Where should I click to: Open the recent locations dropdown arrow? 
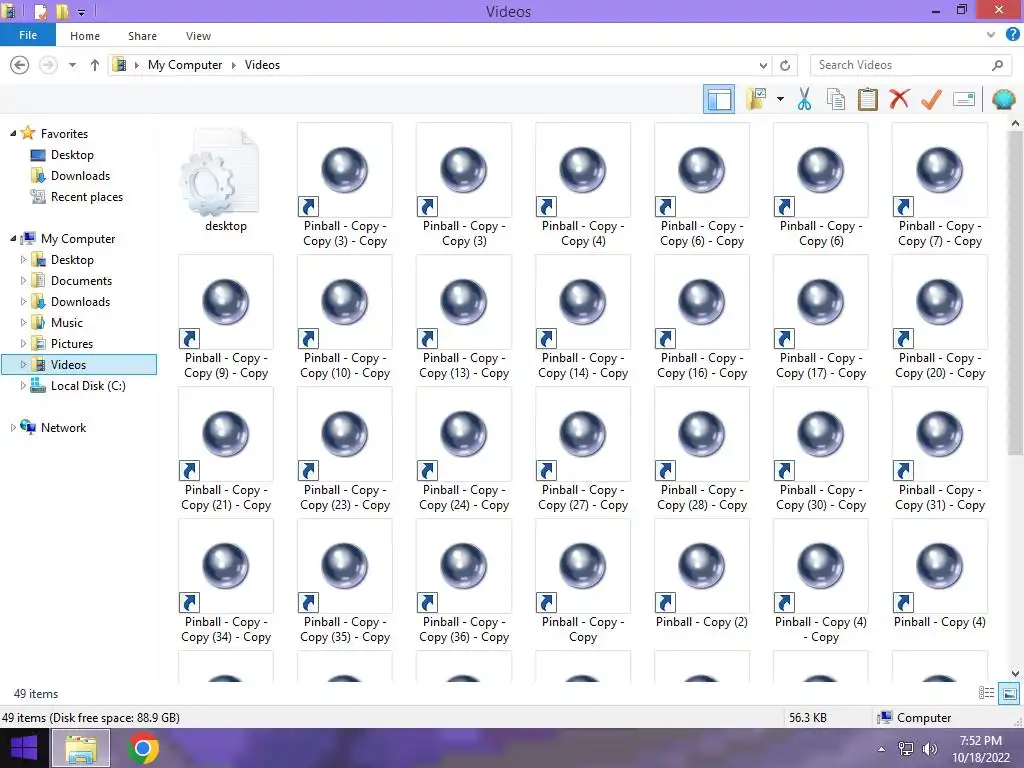[x=72, y=65]
